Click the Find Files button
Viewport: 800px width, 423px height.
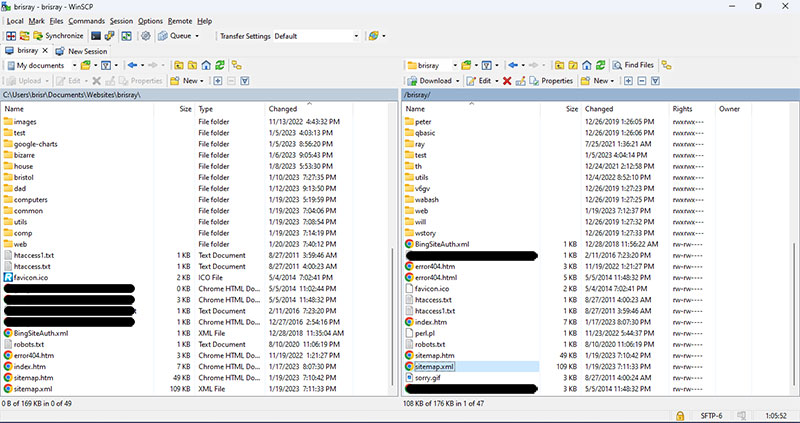point(633,65)
